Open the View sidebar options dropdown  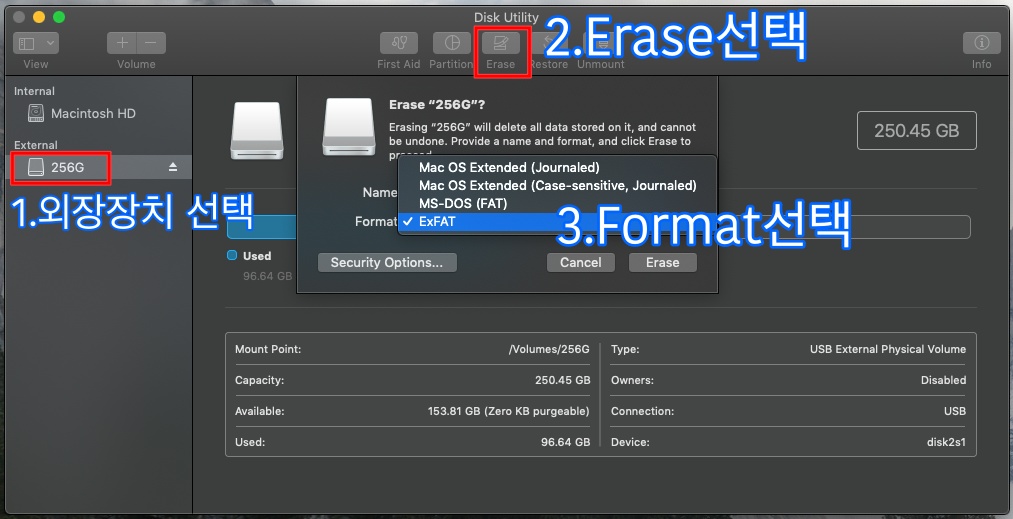click(x=36, y=43)
